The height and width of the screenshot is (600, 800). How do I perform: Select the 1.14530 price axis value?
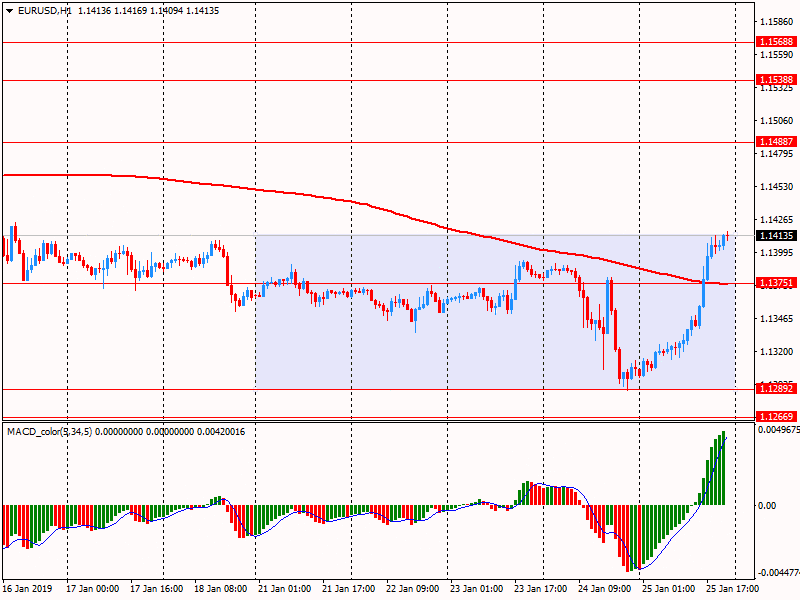pyautogui.click(x=777, y=187)
